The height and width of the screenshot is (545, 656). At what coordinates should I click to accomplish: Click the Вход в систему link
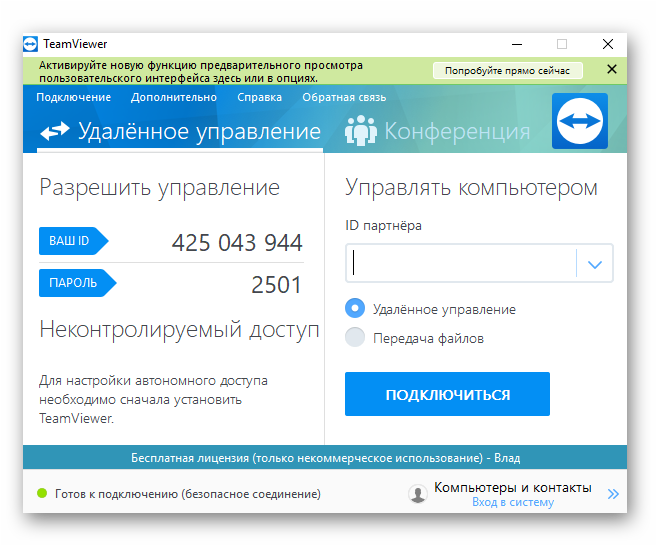pos(512,503)
